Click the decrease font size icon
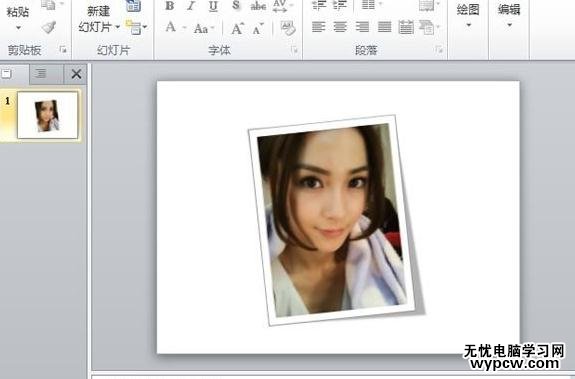The image size is (575, 379). pos(258,29)
